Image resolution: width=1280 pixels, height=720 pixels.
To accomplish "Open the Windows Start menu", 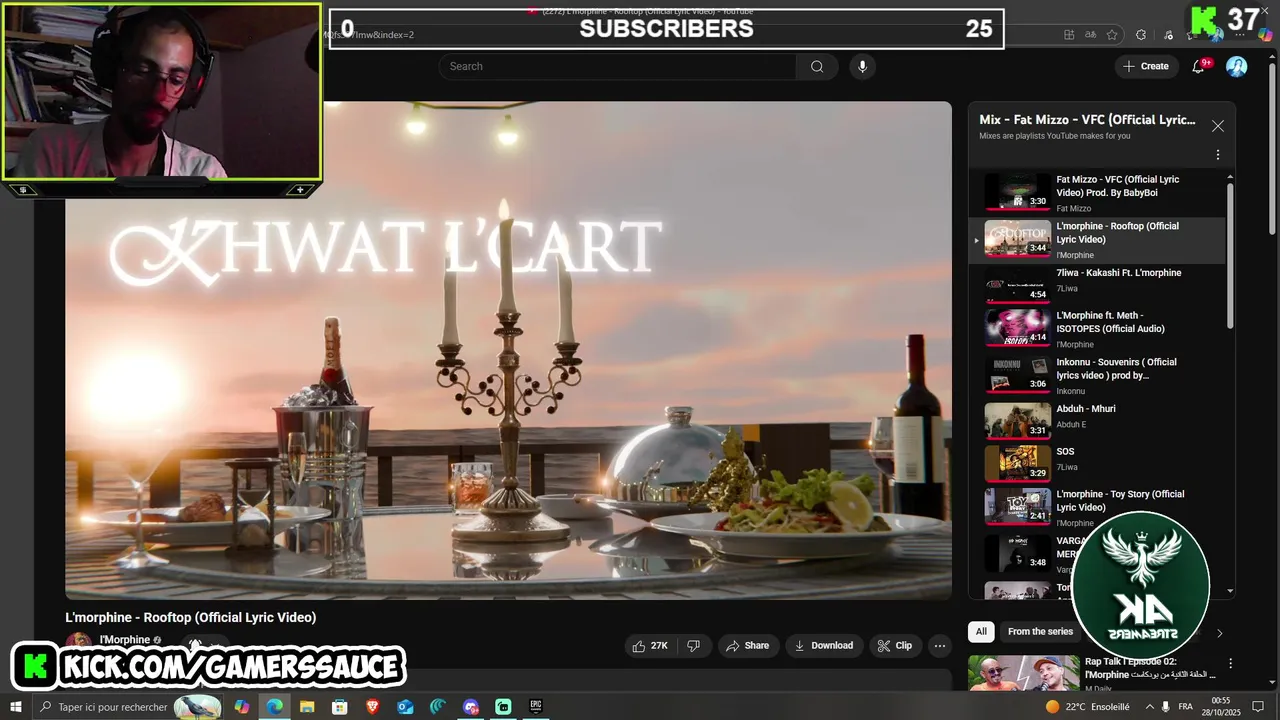I will (15, 706).
